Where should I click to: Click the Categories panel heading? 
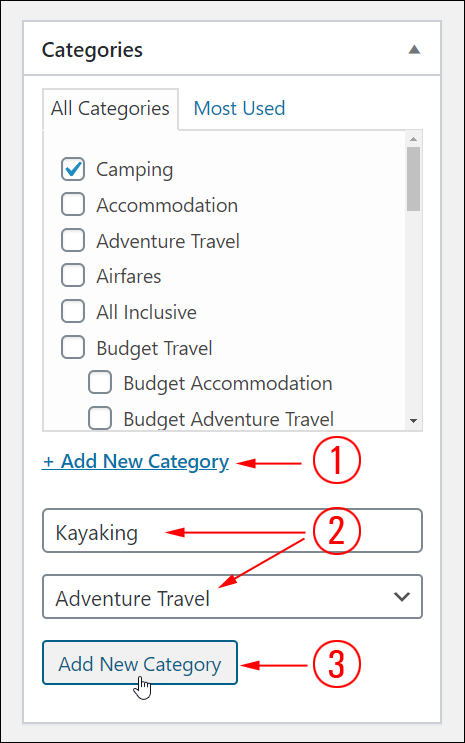[92, 50]
